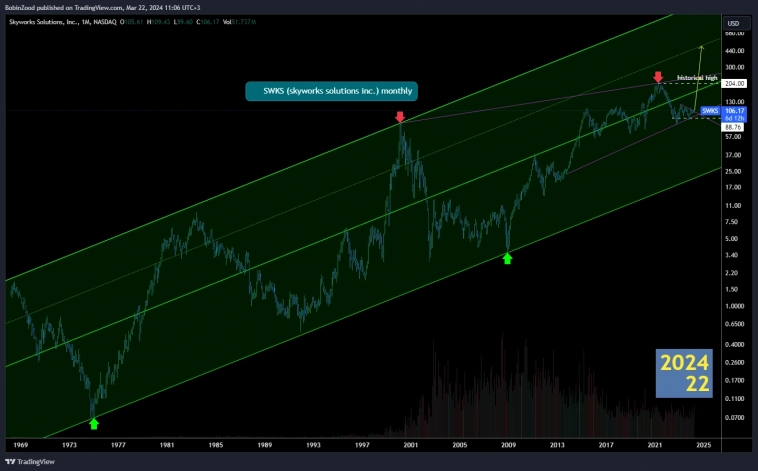Click the green arrow under the 1975 low

[x=94, y=424]
